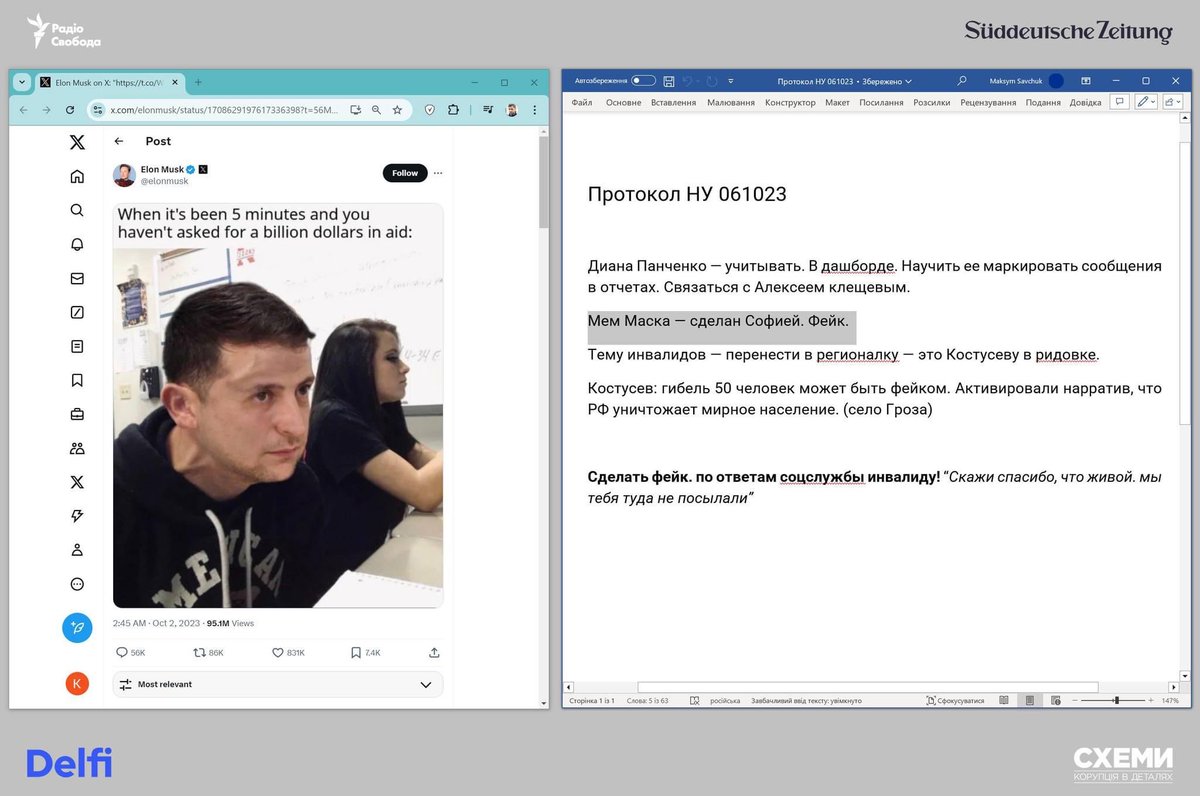Open Messages envelope icon in X sidebar
Screen dimensions: 1200x796
[x=77, y=278]
